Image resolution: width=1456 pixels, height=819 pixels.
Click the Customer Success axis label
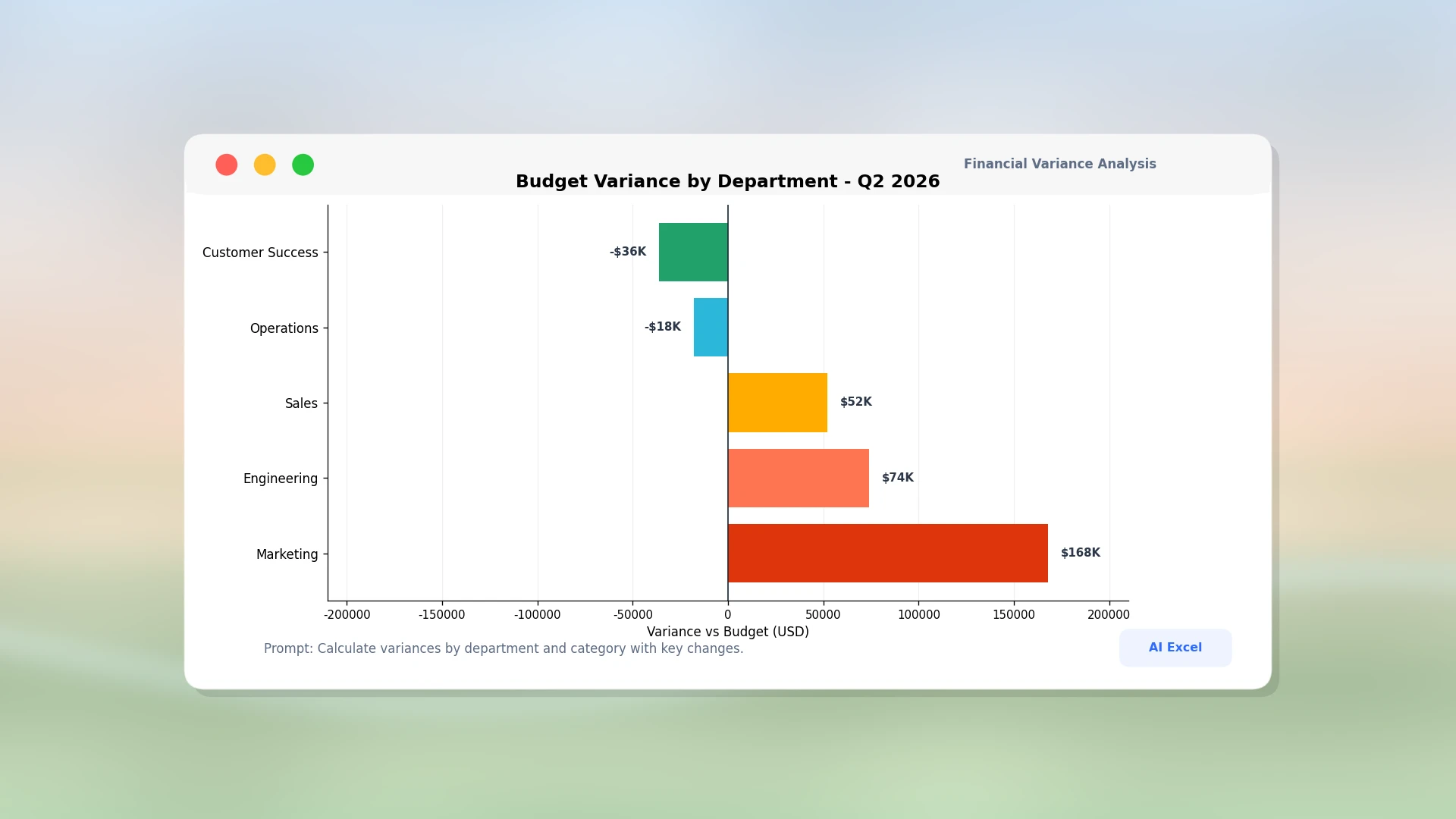click(x=260, y=253)
